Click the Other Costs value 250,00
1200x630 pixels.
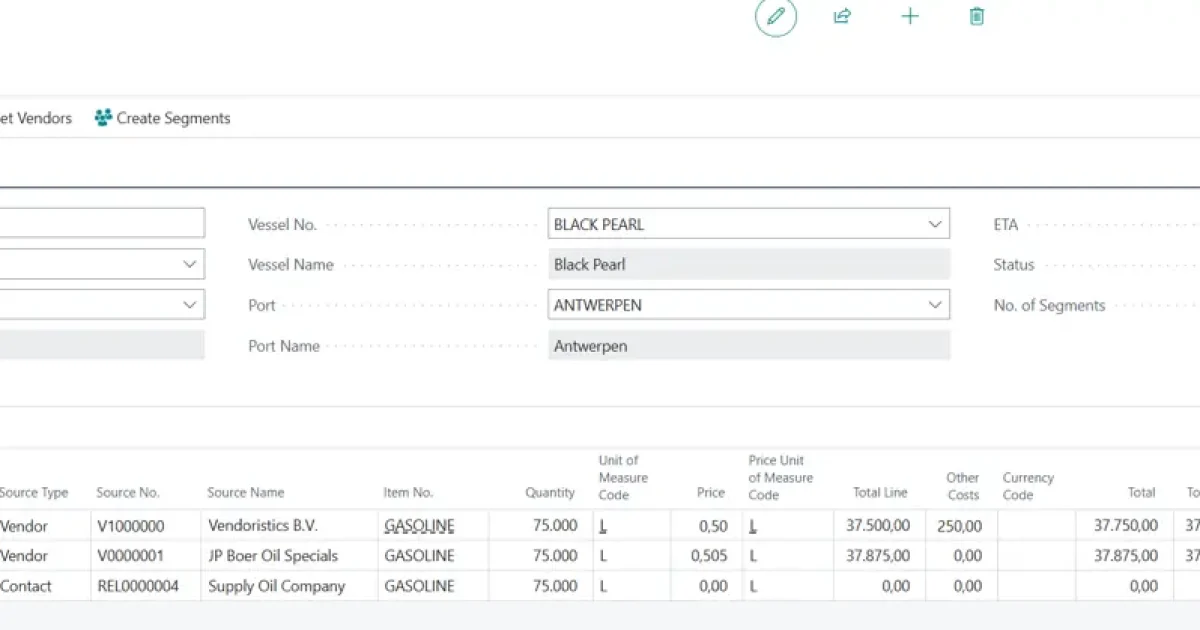959,525
